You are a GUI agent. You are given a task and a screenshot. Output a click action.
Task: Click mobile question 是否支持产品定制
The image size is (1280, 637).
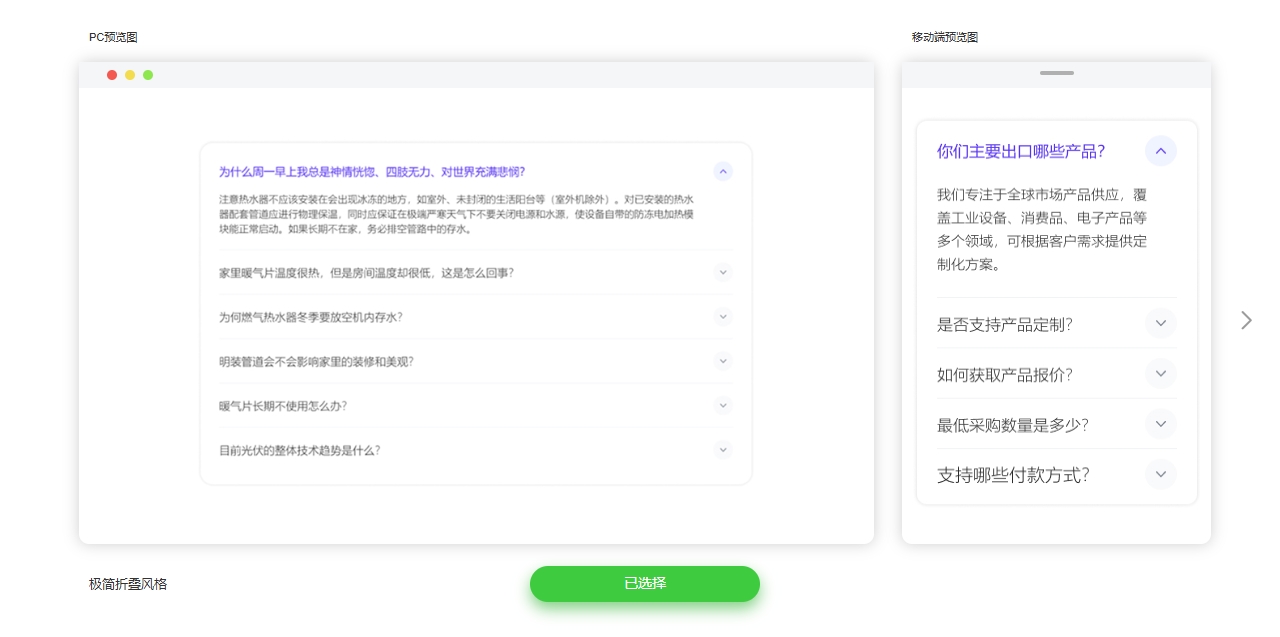1005,324
